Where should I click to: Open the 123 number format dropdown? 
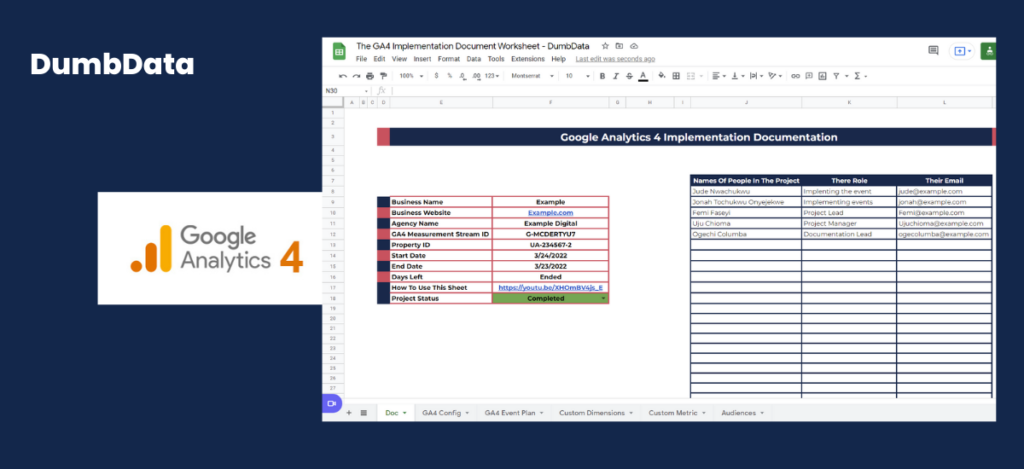click(492, 76)
